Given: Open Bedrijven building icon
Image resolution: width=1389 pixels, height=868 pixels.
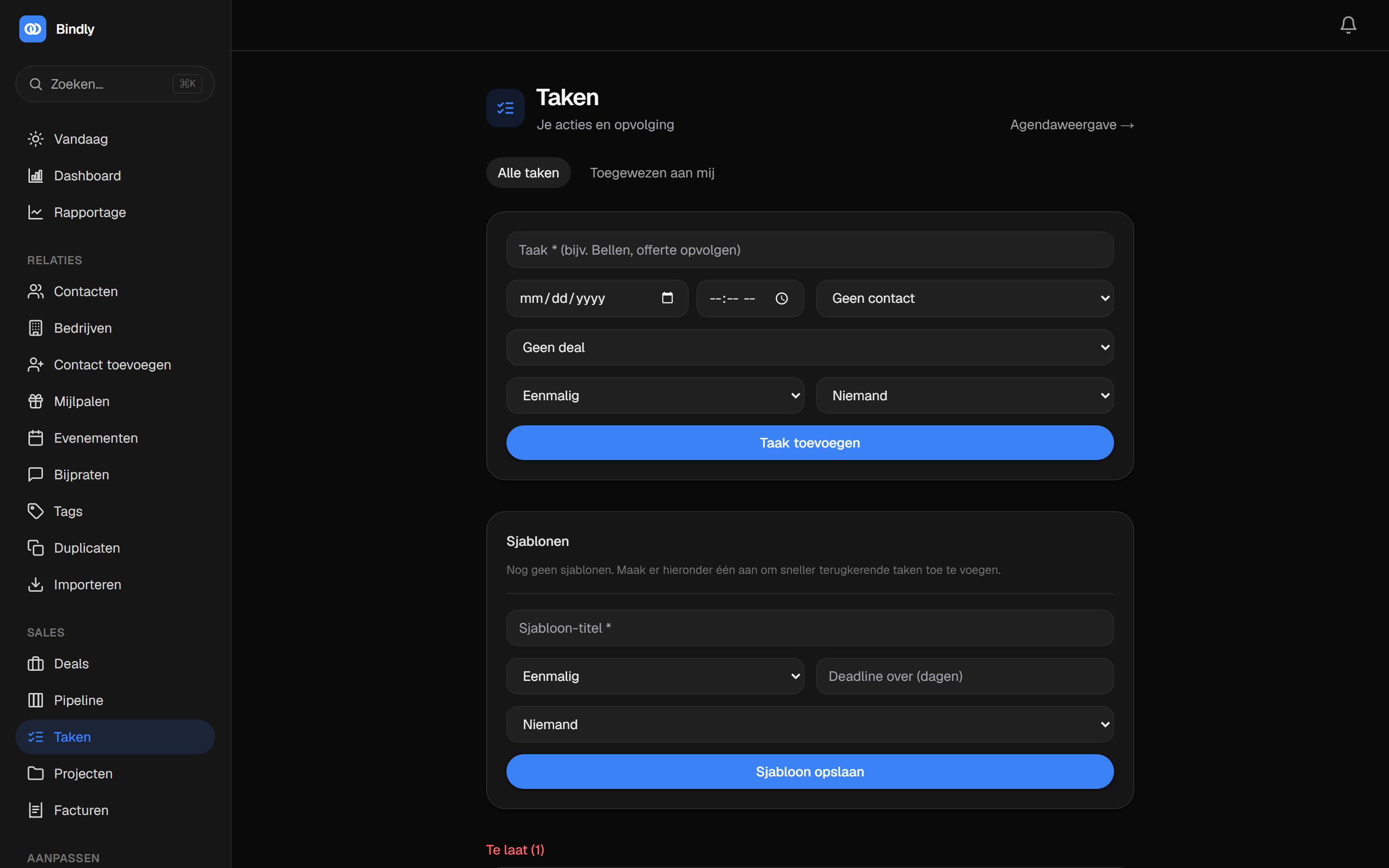Looking at the screenshot, I should 36,328.
